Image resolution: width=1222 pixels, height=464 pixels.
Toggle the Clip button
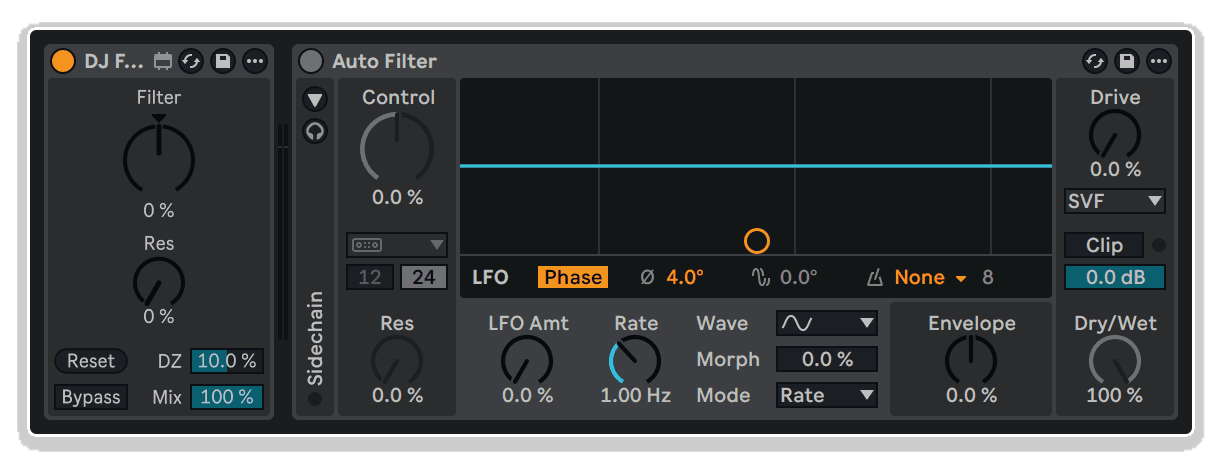(x=1104, y=245)
